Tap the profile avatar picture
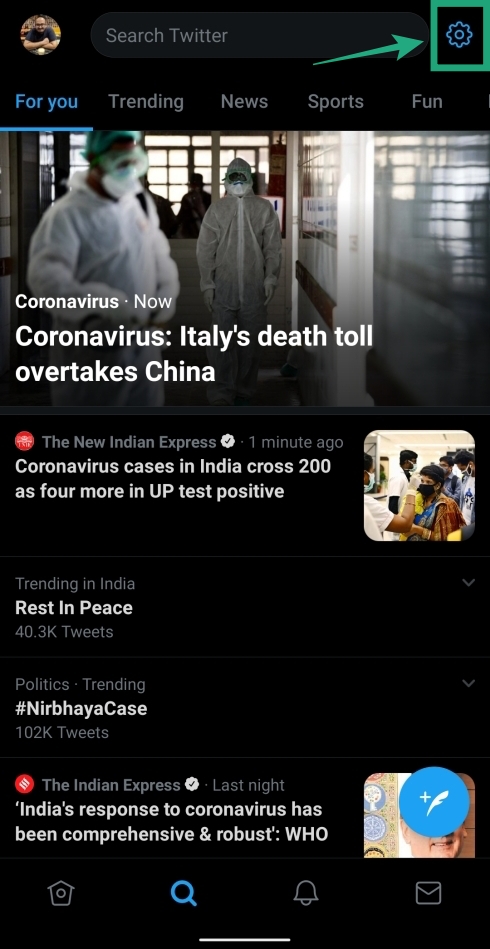 tap(41, 34)
